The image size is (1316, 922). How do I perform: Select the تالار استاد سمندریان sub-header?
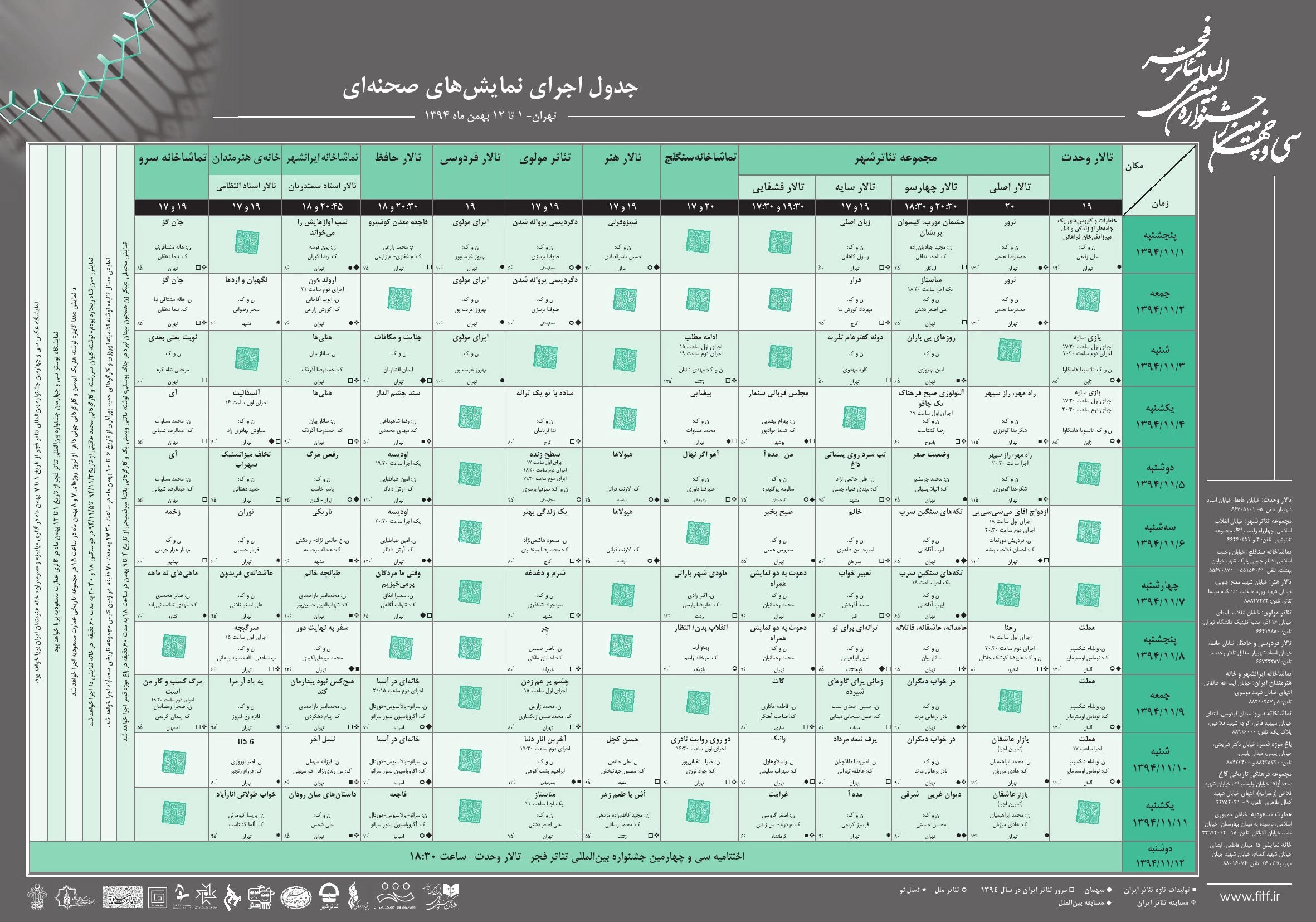[x=321, y=186]
